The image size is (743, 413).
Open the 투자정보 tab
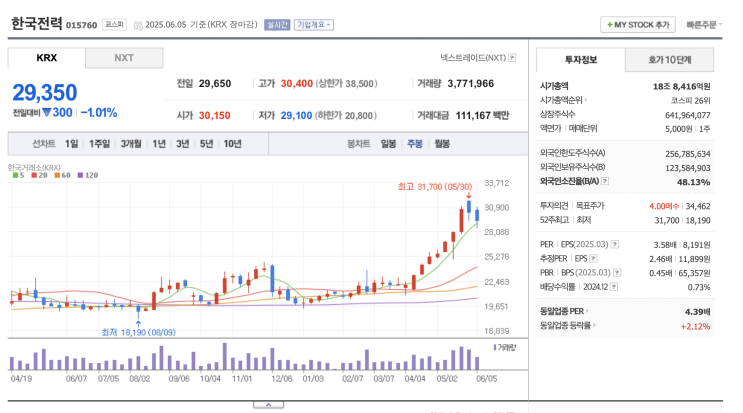click(580, 60)
